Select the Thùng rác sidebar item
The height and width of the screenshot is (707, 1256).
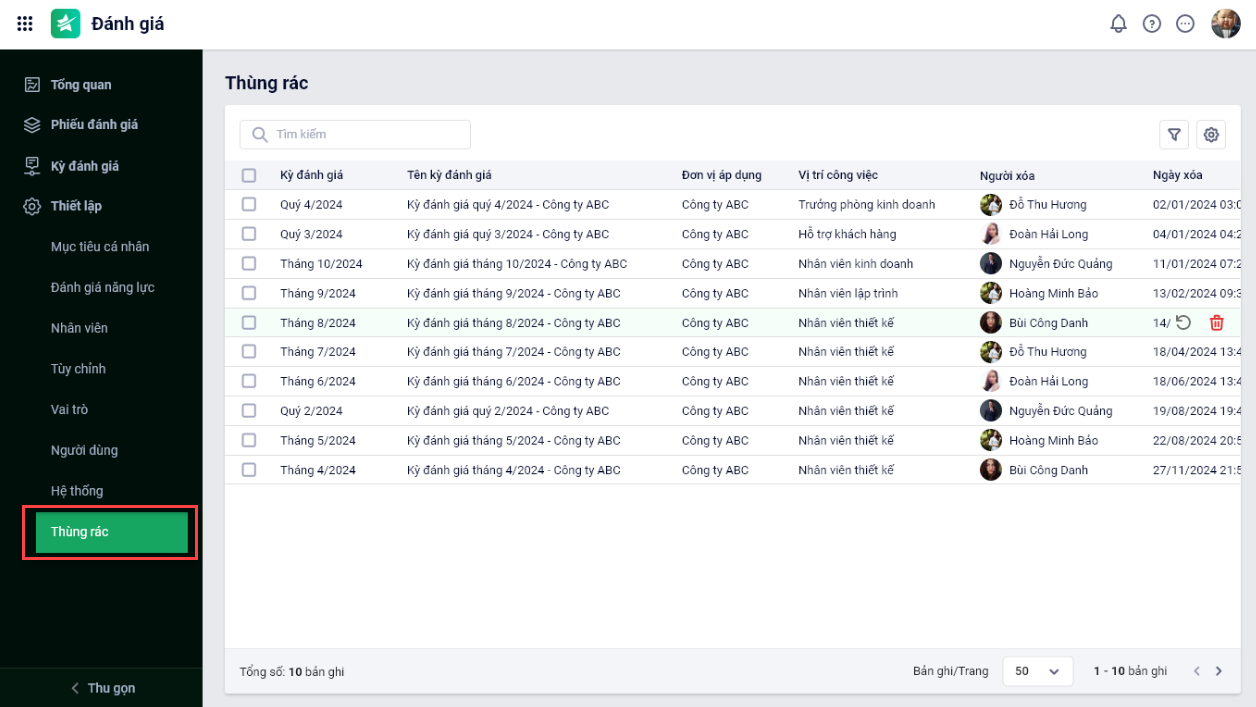click(111, 532)
